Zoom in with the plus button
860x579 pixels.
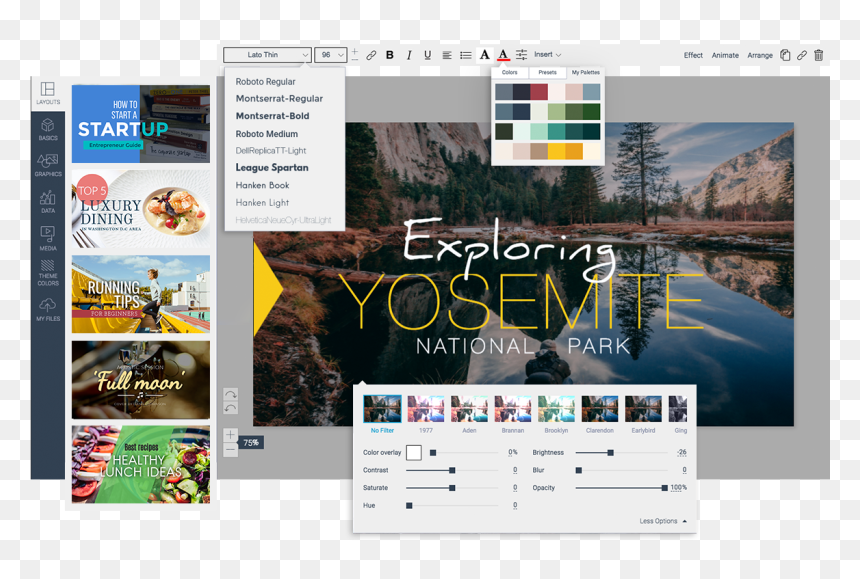(x=230, y=435)
